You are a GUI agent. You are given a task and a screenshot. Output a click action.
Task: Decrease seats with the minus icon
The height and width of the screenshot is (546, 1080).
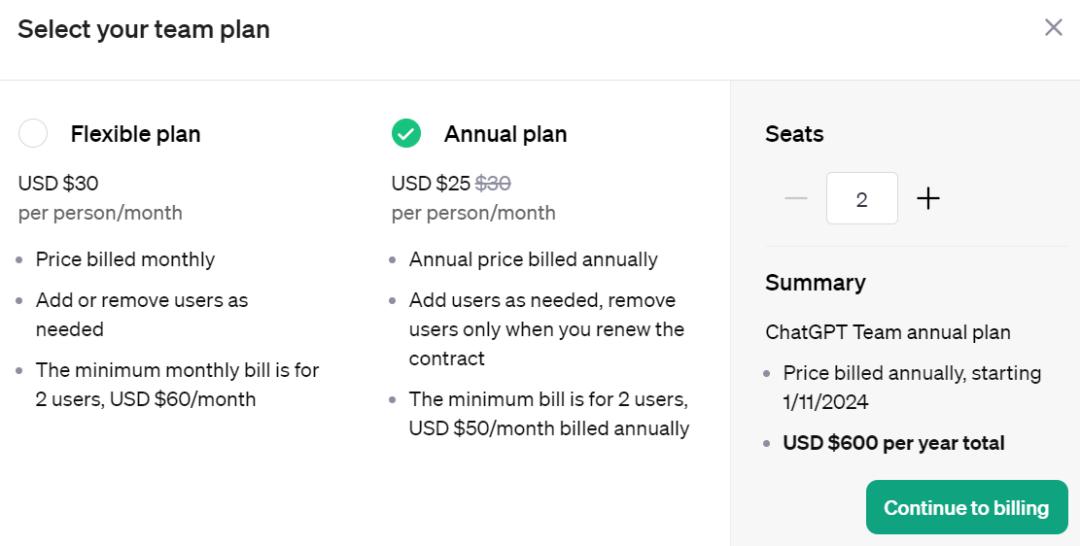pyautogui.click(x=796, y=198)
